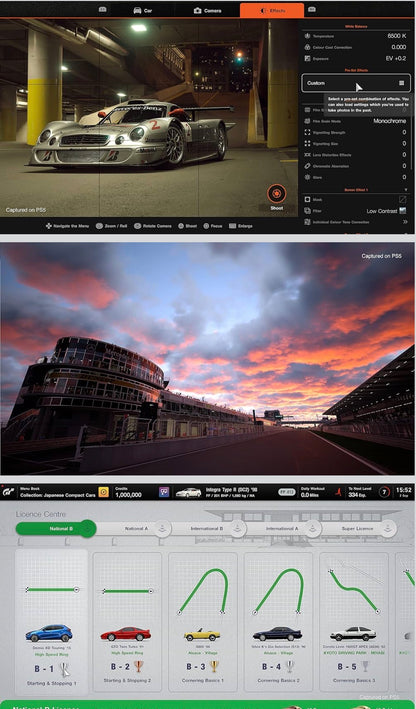Open B-2 Starting & Stopping 2 card

[127, 622]
